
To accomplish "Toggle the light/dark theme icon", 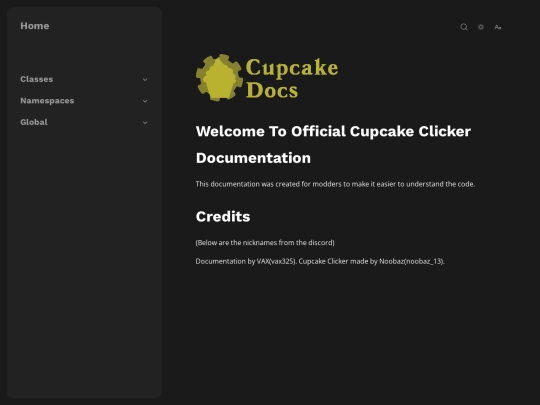I will click(x=481, y=27).
